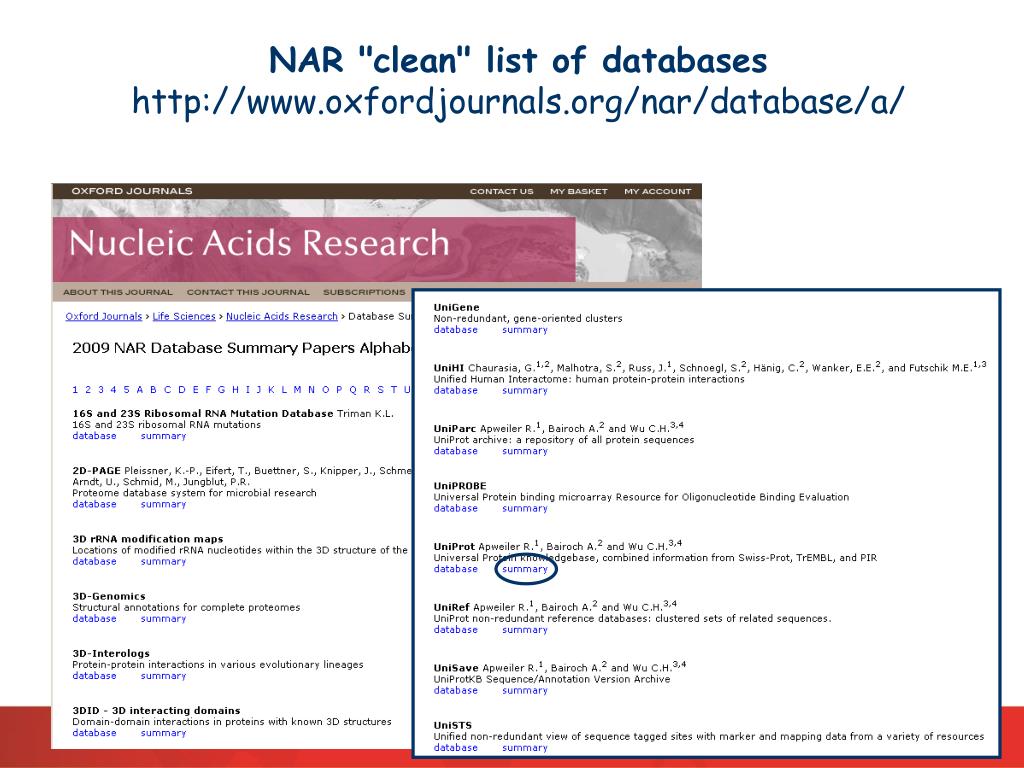Follow the Life Sciences breadcrumb link

pyautogui.click(x=184, y=316)
